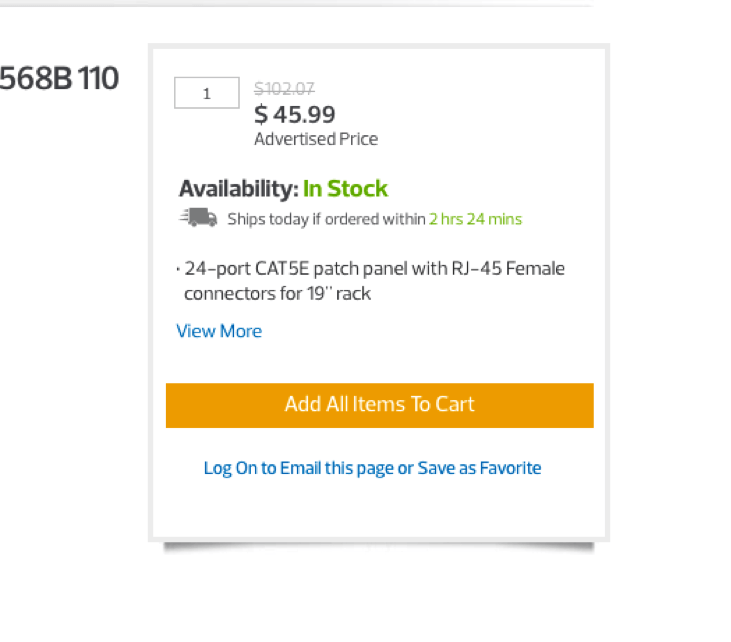Click the bullet before 24-port description
The image size is (731, 642).
click(178, 269)
